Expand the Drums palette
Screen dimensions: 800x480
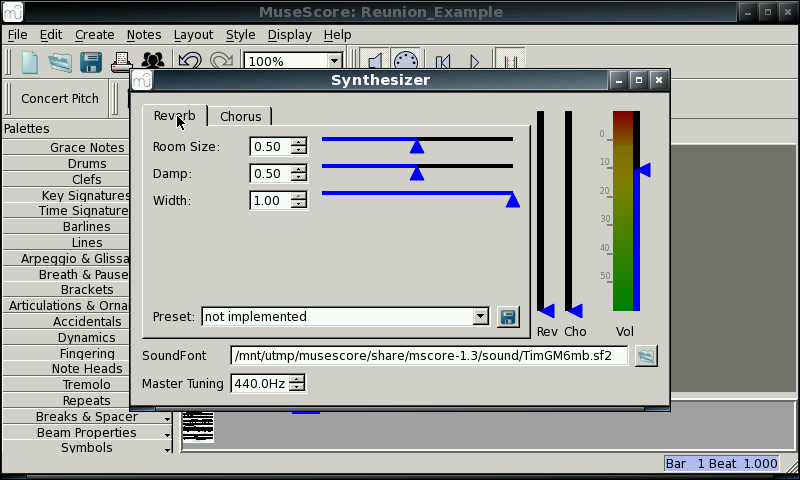pyautogui.click(x=66, y=164)
